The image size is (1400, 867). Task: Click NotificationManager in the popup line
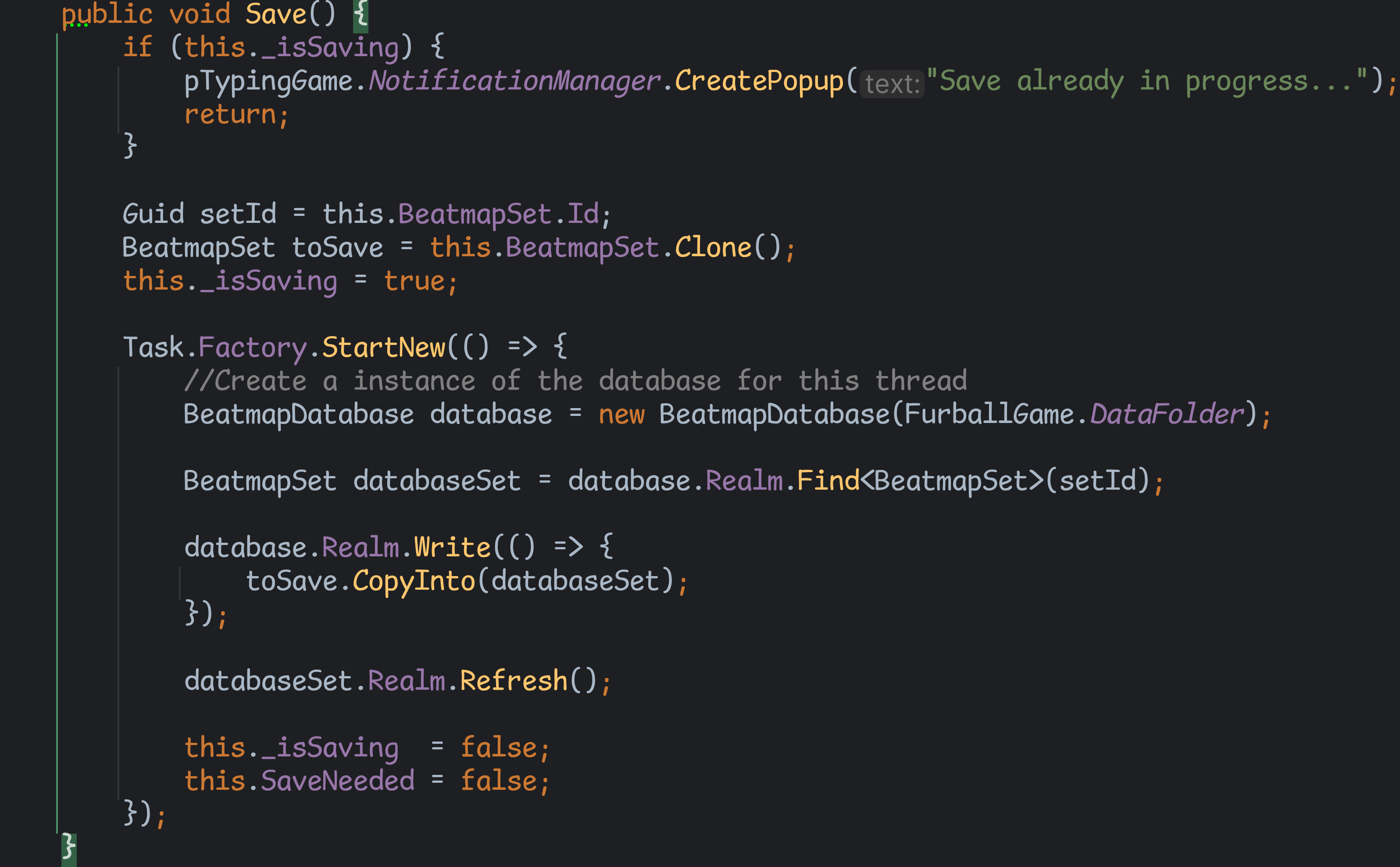[x=514, y=81]
